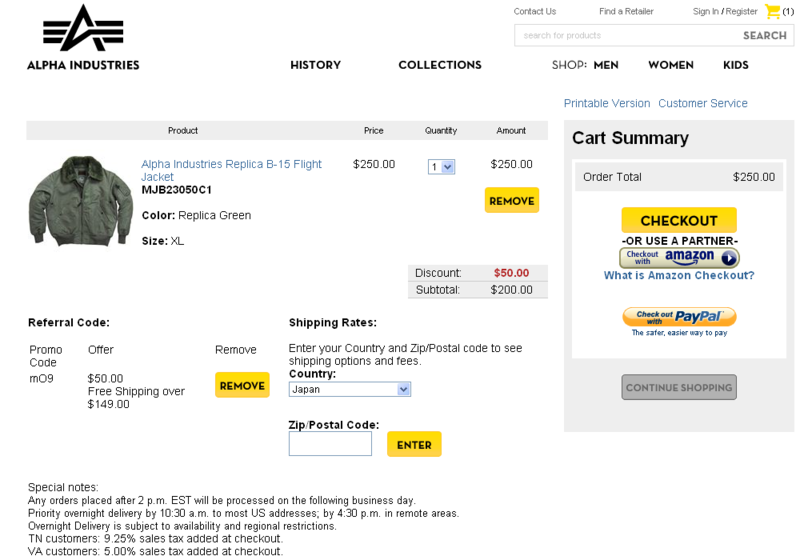Click the promo code mO9 text
Screen dimensions: 800x560
click(x=41, y=378)
